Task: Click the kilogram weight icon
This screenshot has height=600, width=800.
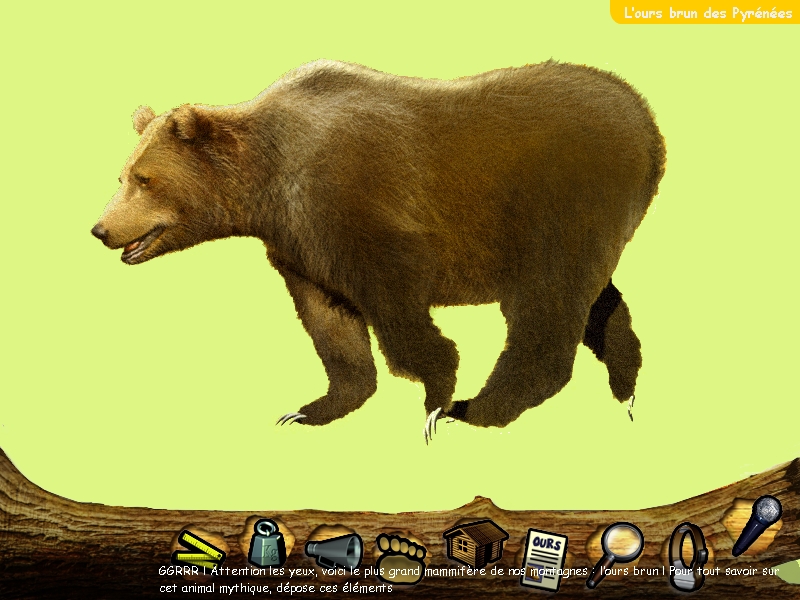Action: [x=266, y=541]
